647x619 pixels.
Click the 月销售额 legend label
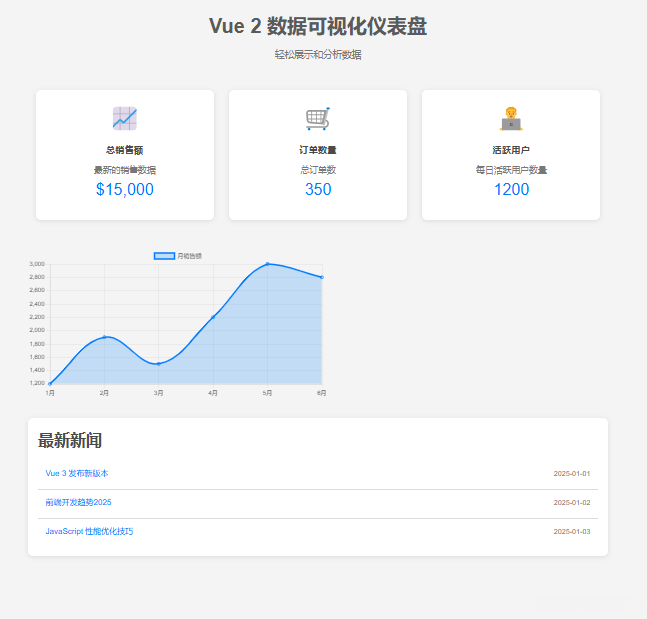click(189, 256)
